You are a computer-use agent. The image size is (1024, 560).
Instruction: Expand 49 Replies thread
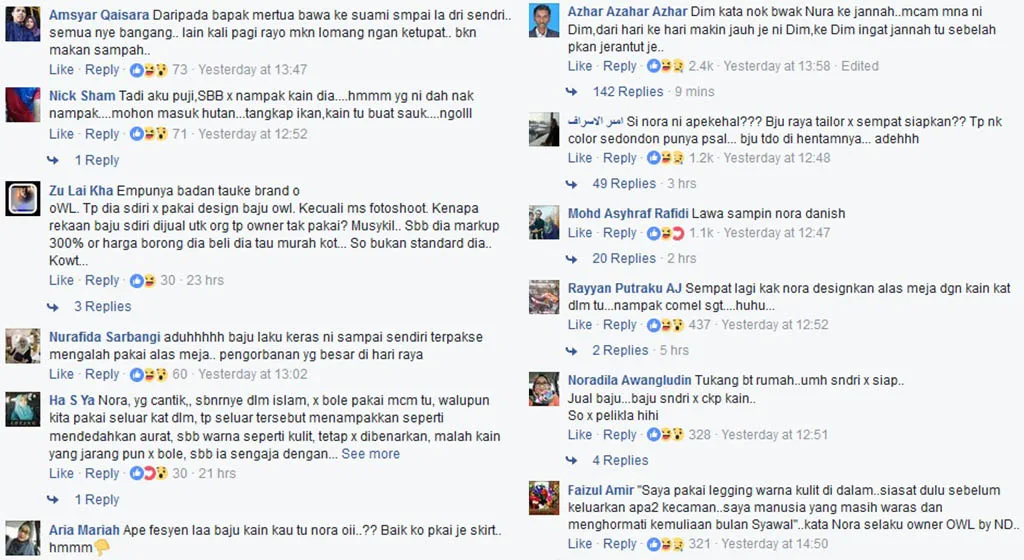tap(624, 183)
